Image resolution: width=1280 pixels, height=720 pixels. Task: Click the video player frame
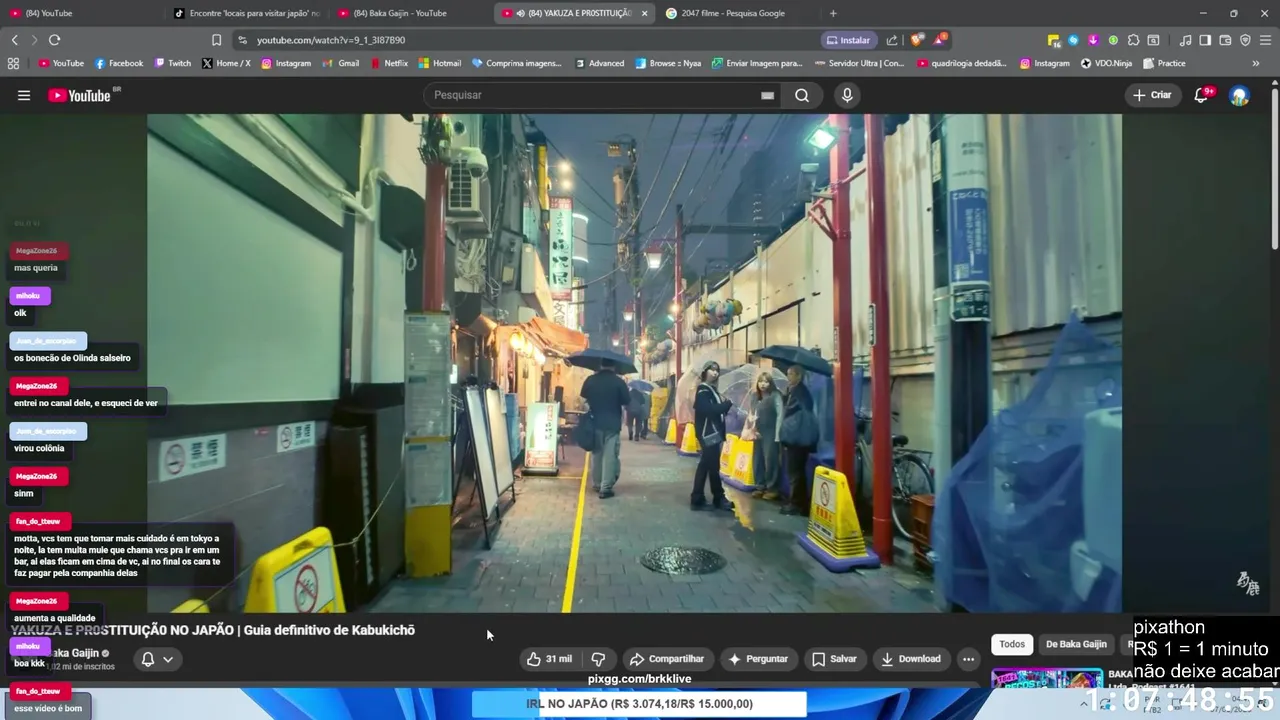pyautogui.click(x=634, y=363)
